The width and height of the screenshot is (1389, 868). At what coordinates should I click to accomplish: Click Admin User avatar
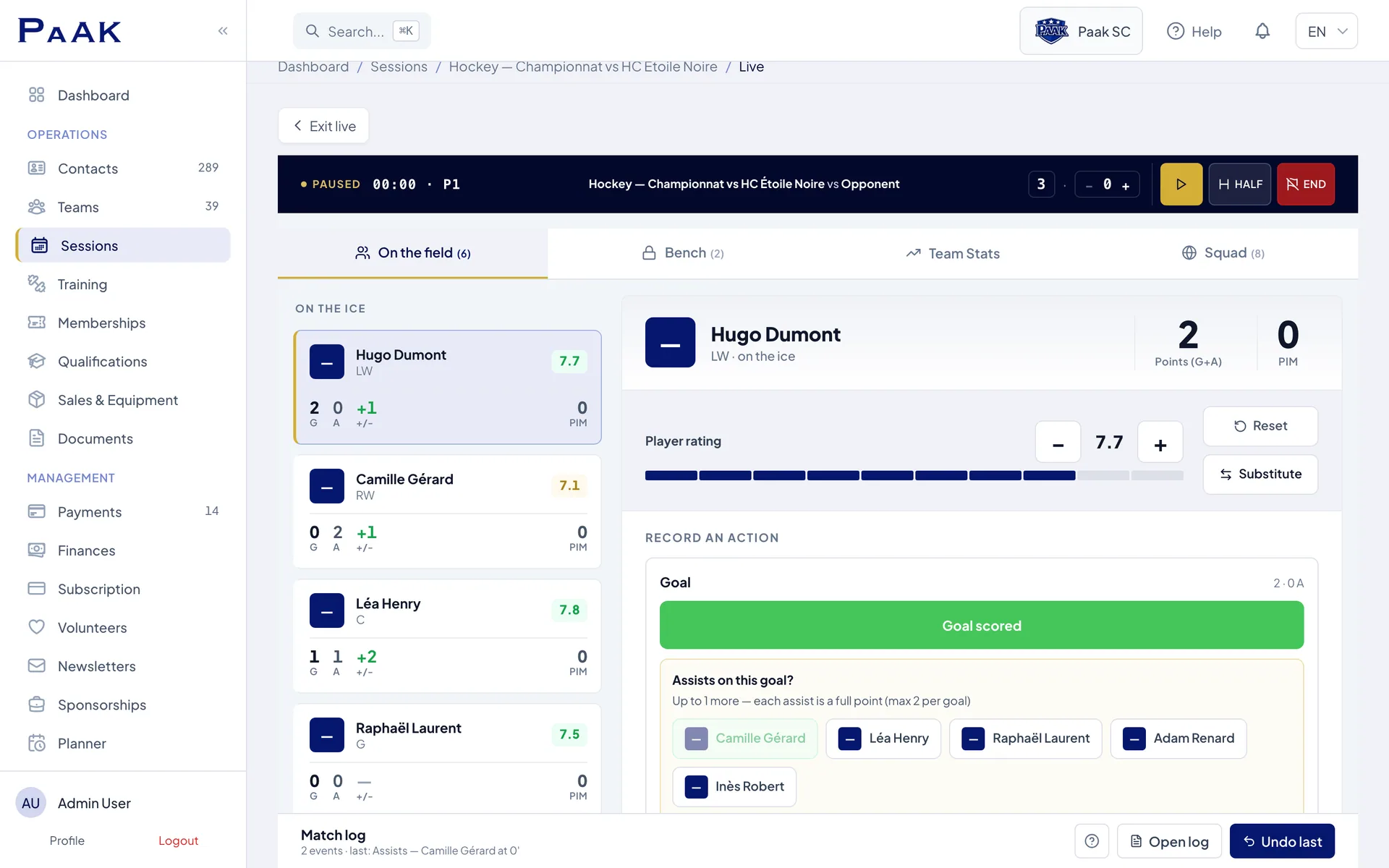[x=30, y=803]
